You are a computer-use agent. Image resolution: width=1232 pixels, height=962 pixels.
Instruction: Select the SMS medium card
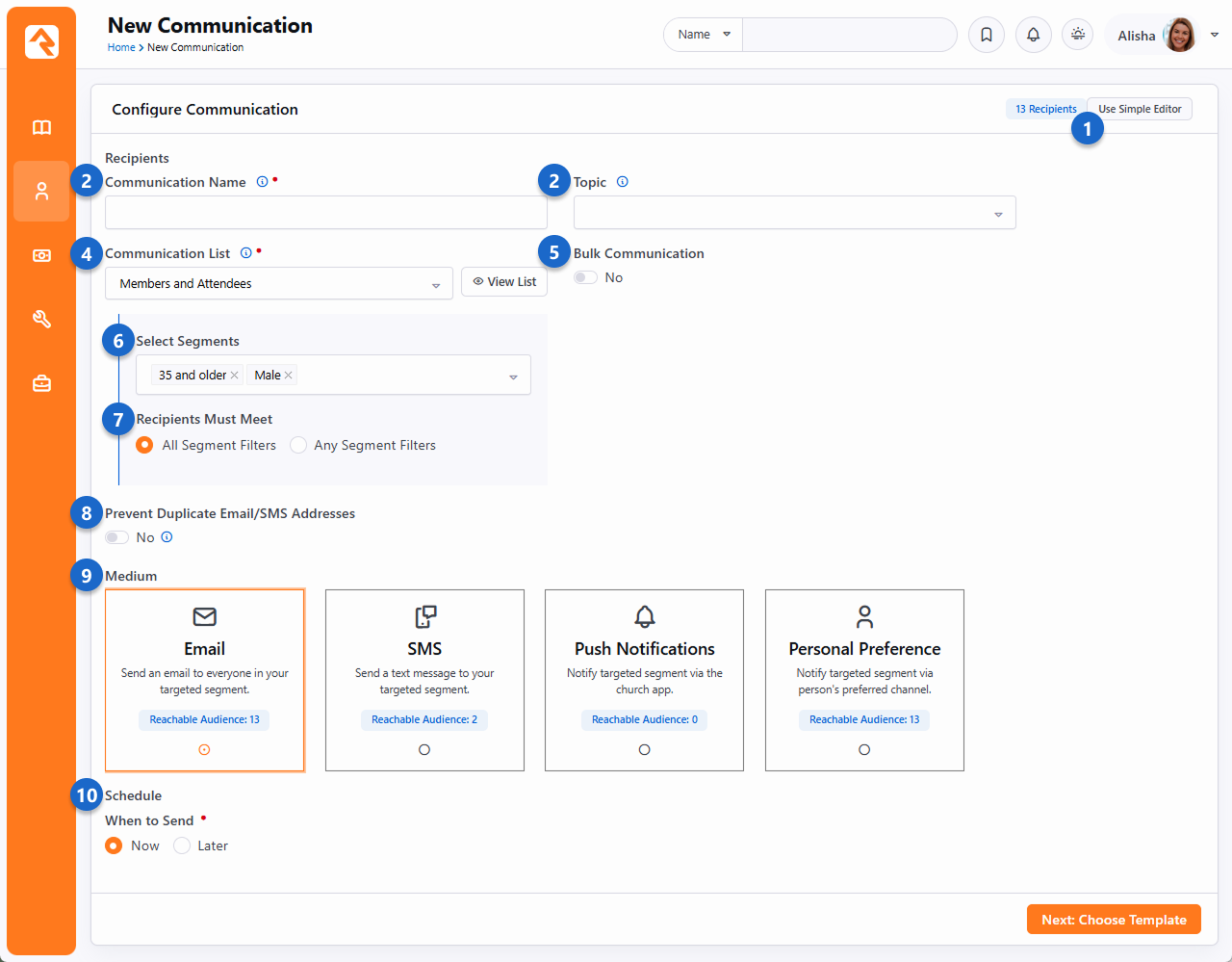point(424,680)
